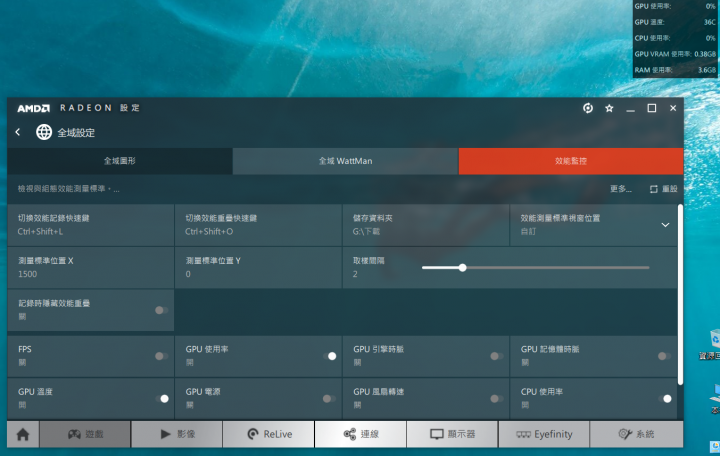
Task: Open the 顯示器 display section
Action: point(452,434)
